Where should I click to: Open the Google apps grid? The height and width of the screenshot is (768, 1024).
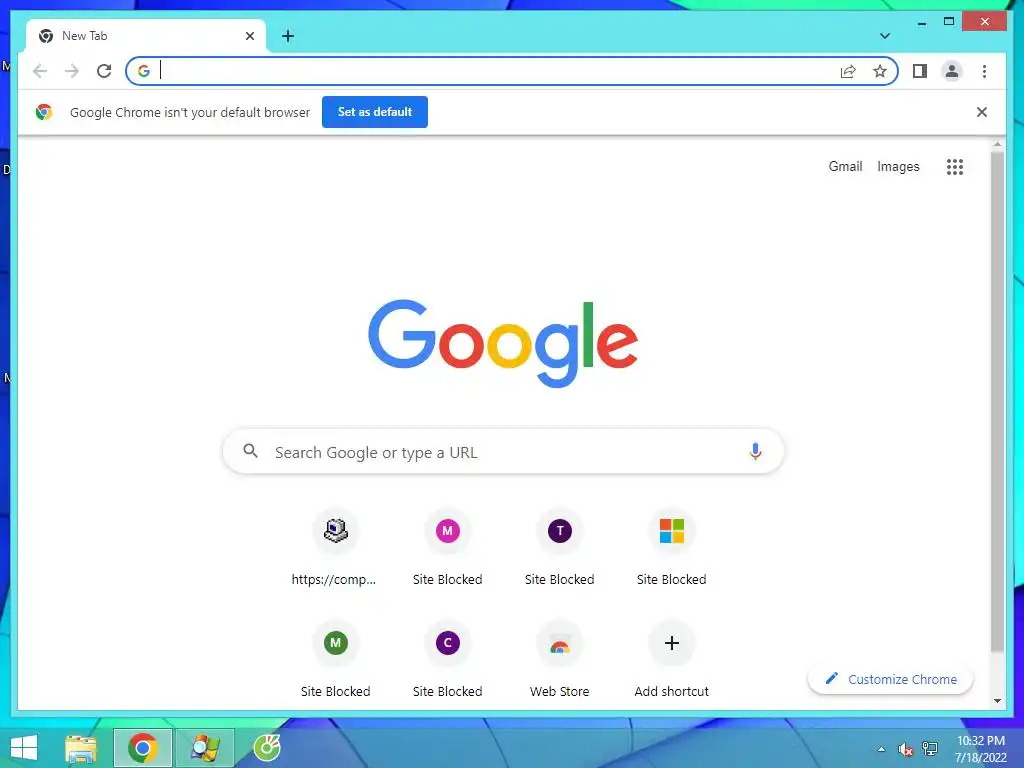pos(955,167)
